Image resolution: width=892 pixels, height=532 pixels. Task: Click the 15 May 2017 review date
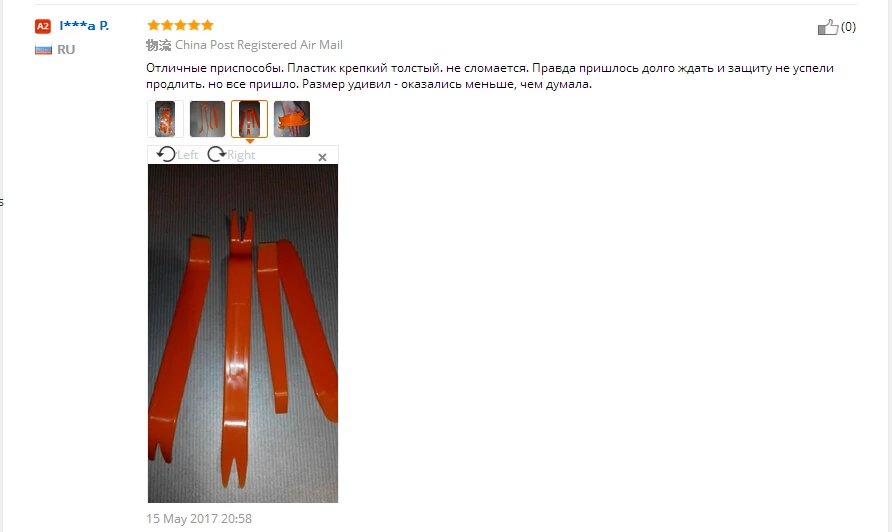[x=199, y=518]
